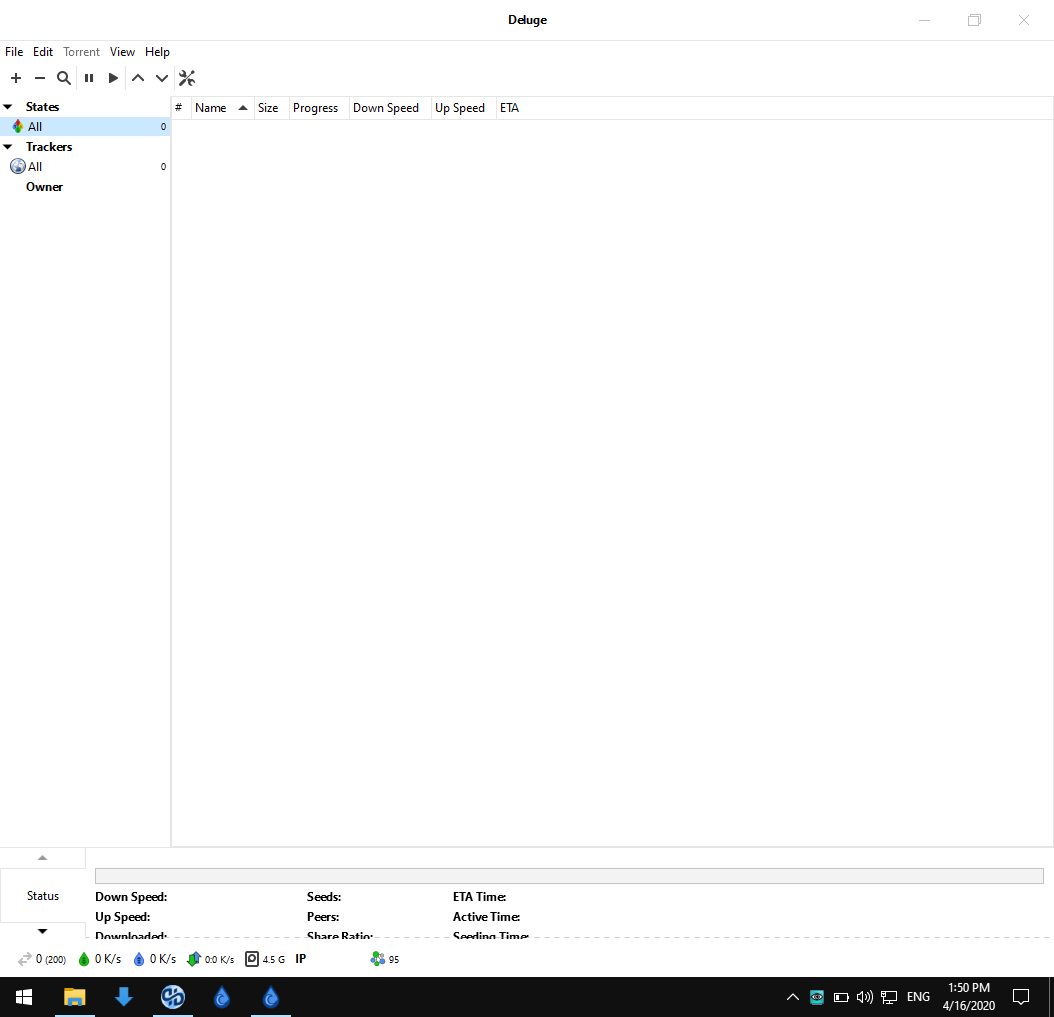Open the taskbar clock and date
This screenshot has width=1054, height=1017.
969,997
